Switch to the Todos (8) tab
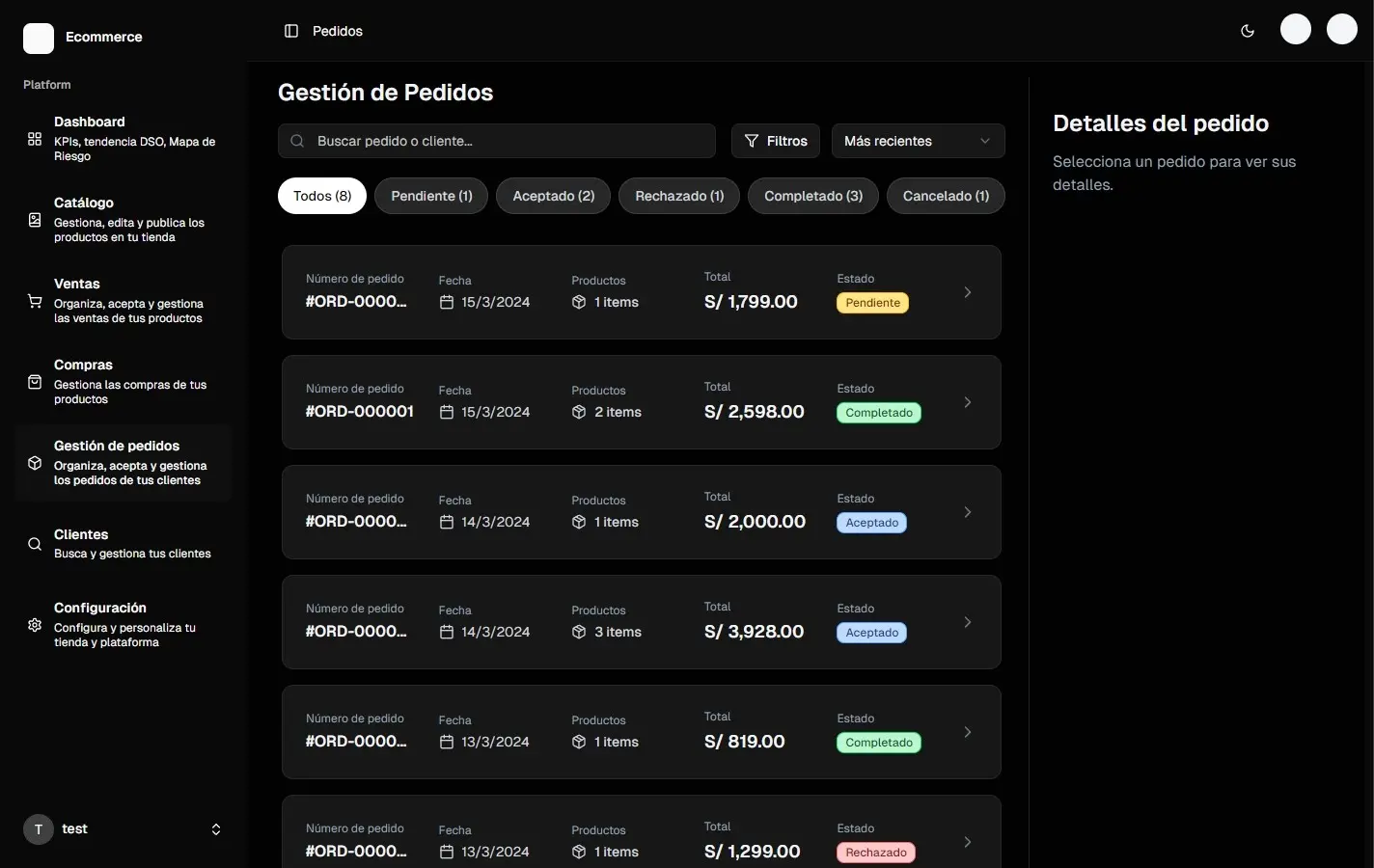 click(x=321, y=196)
